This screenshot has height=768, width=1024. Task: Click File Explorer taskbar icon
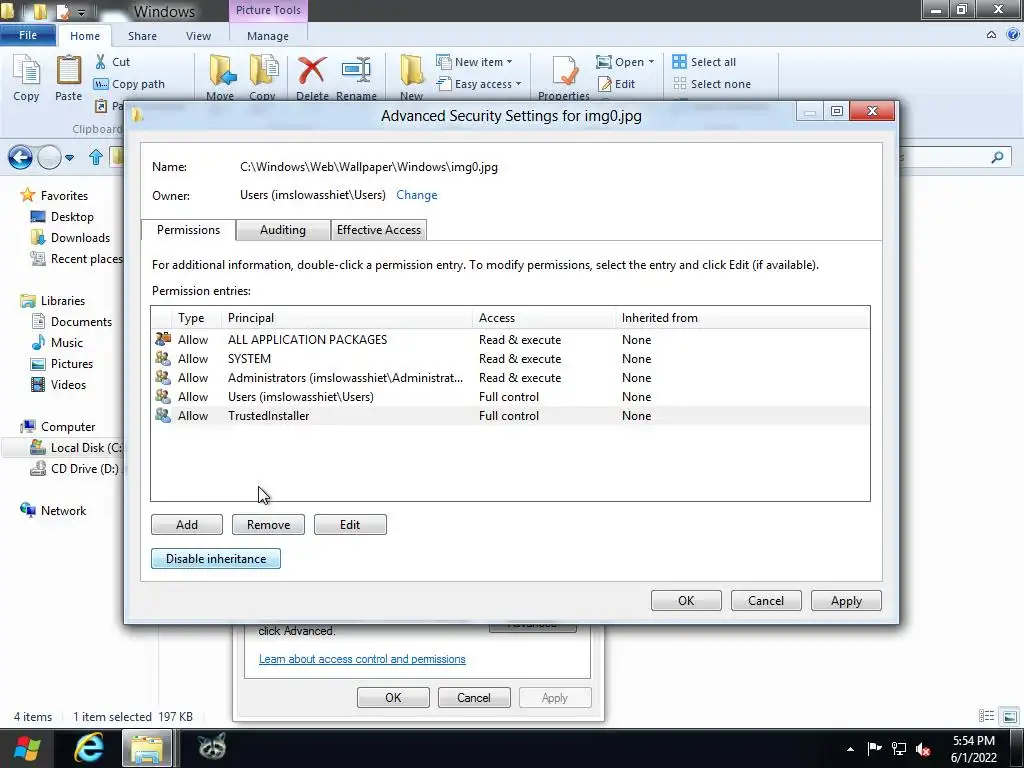coord(148,748)
